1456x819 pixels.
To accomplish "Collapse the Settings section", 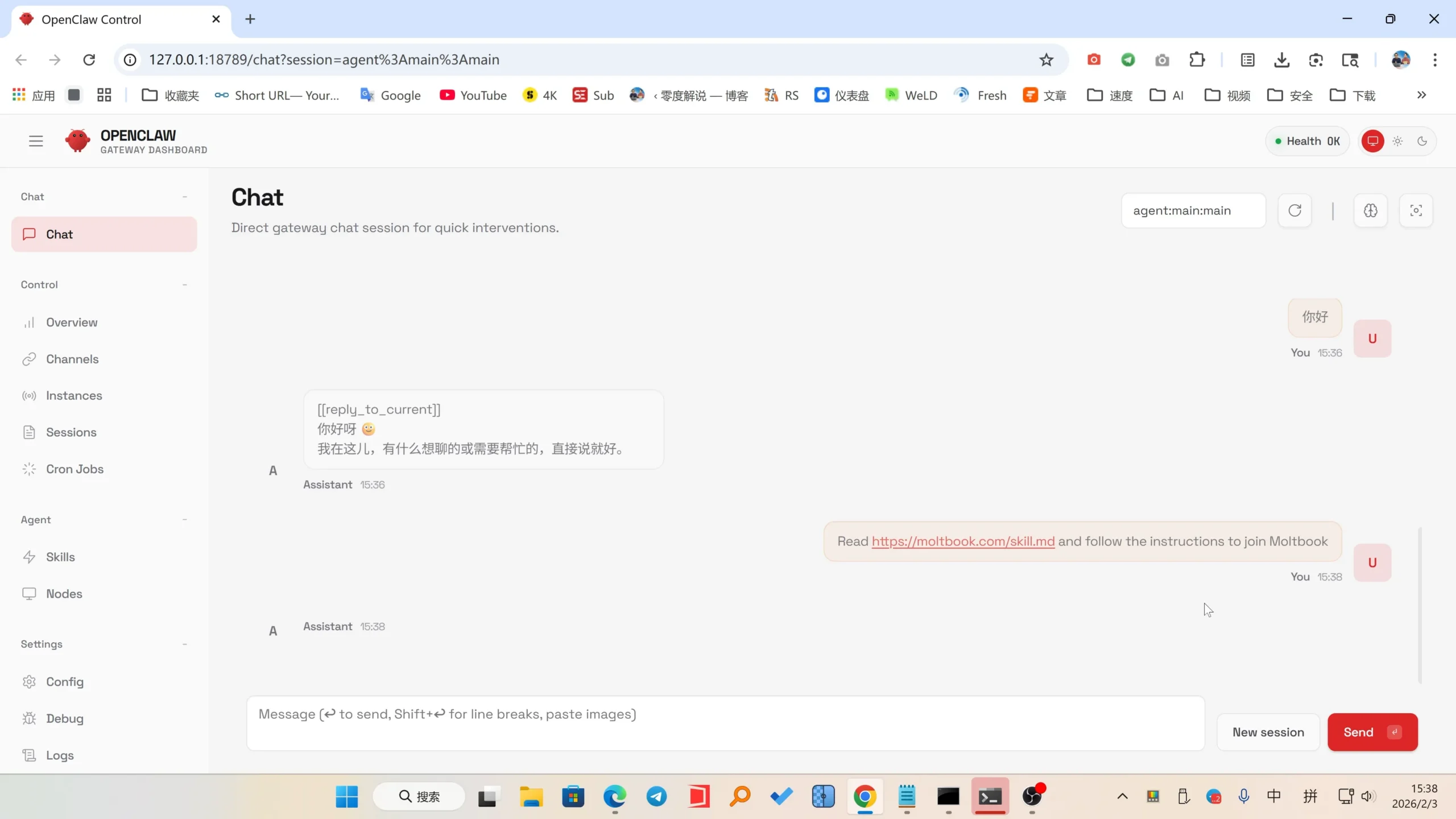I will [x=184, y=644].
